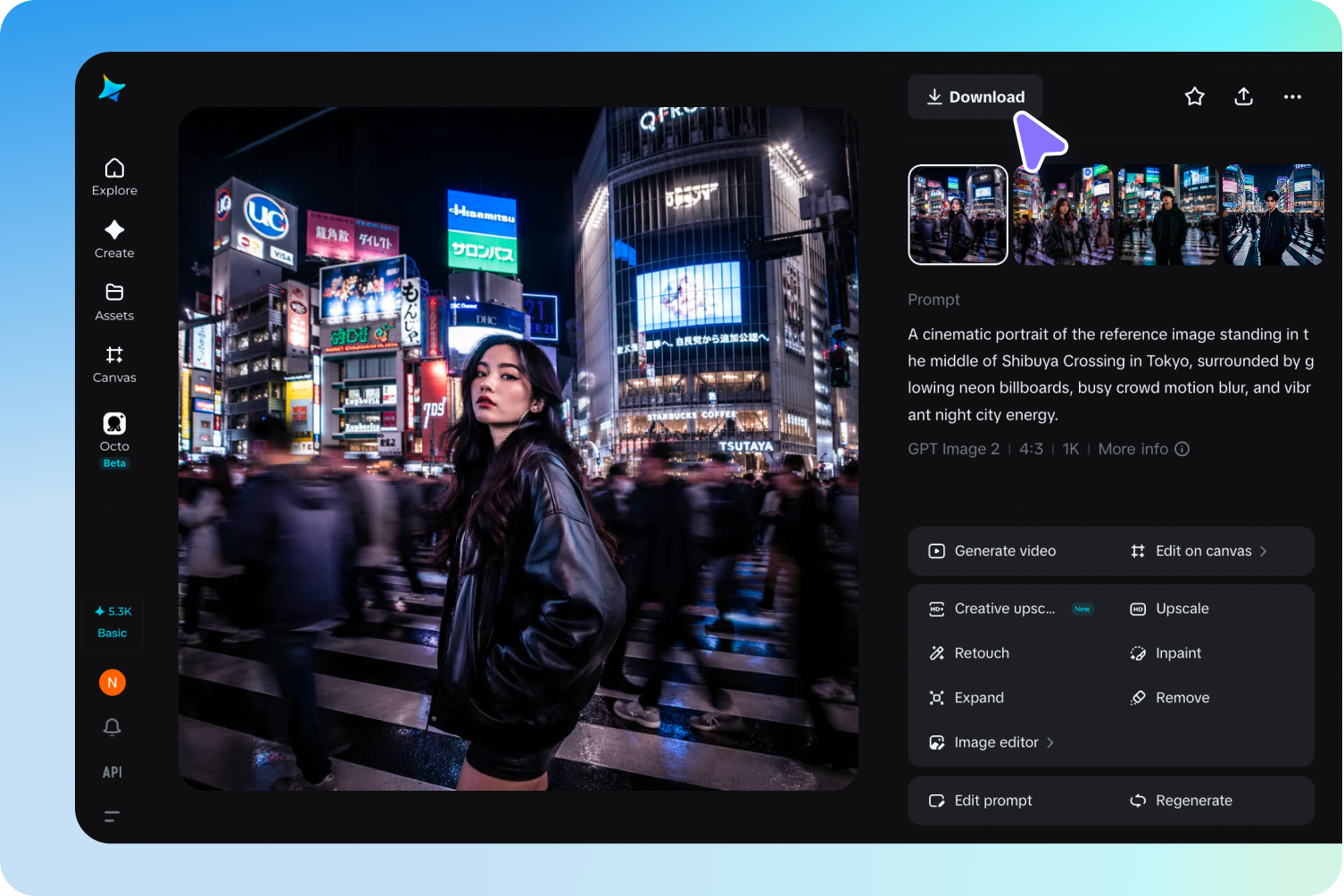Image resolution: width=1344 pixels, height=896 pixels.
Task: Open the API page
Action: tap(112, 772)
